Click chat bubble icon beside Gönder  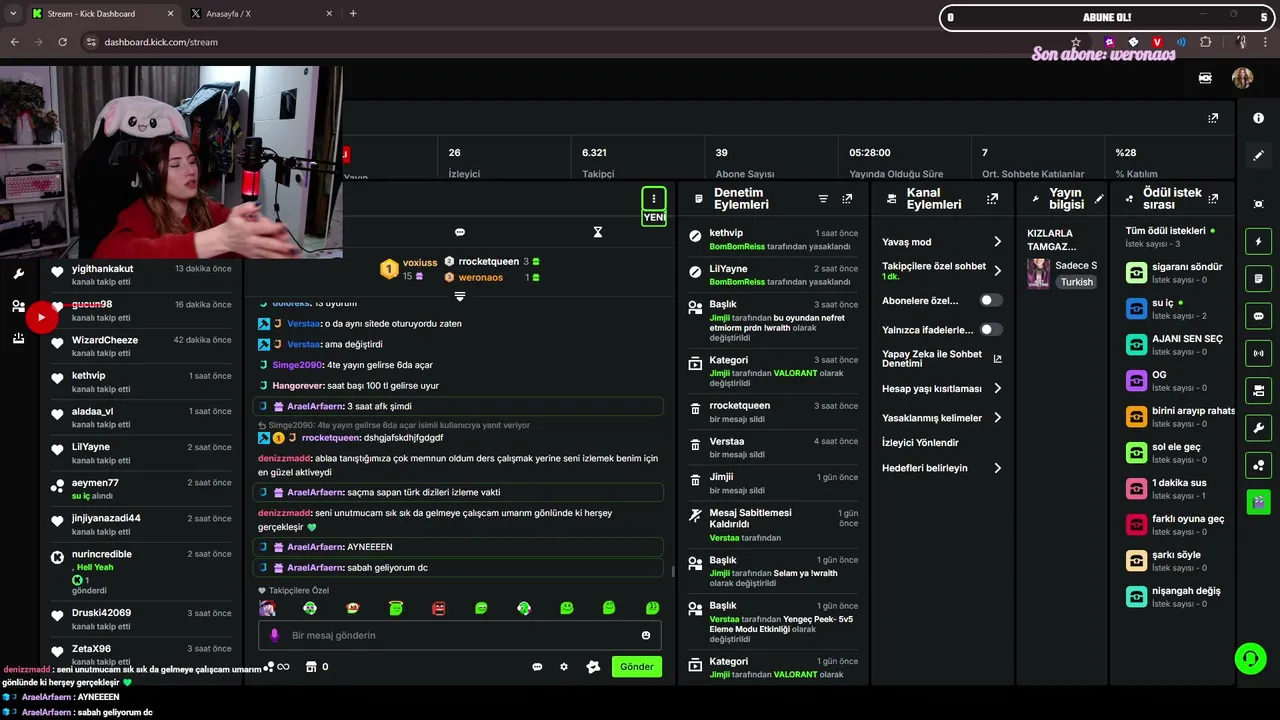coord(537,667)
